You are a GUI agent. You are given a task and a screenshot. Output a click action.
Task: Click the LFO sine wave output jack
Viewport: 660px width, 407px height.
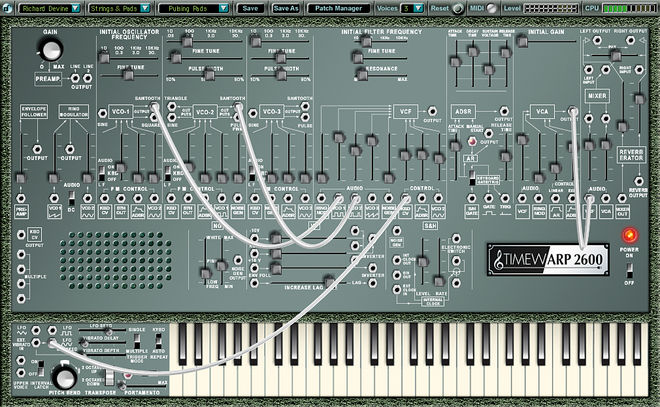[36, 330]
